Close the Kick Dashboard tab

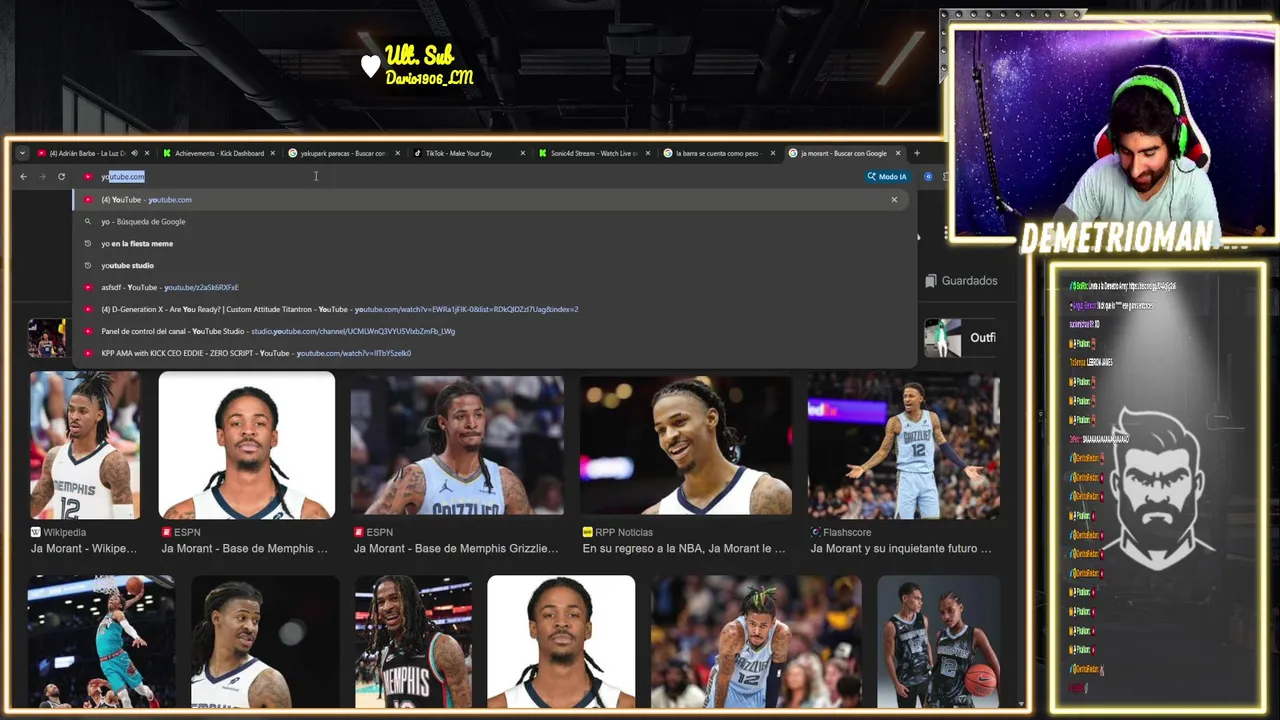coord(272,153)
